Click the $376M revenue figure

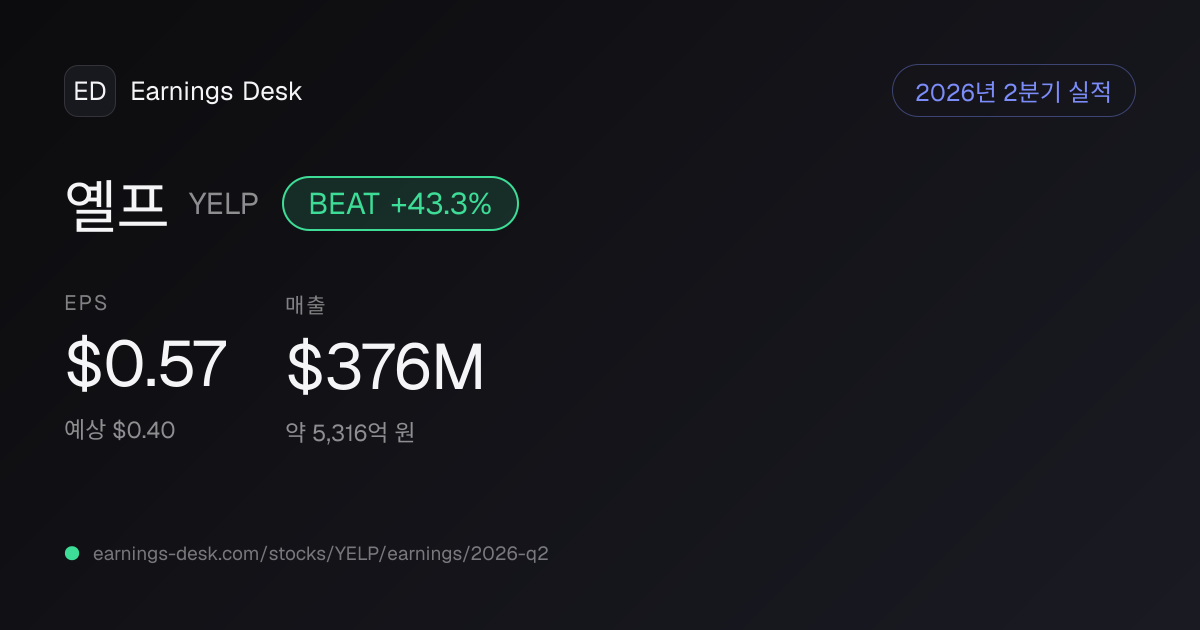pos(385,367)
